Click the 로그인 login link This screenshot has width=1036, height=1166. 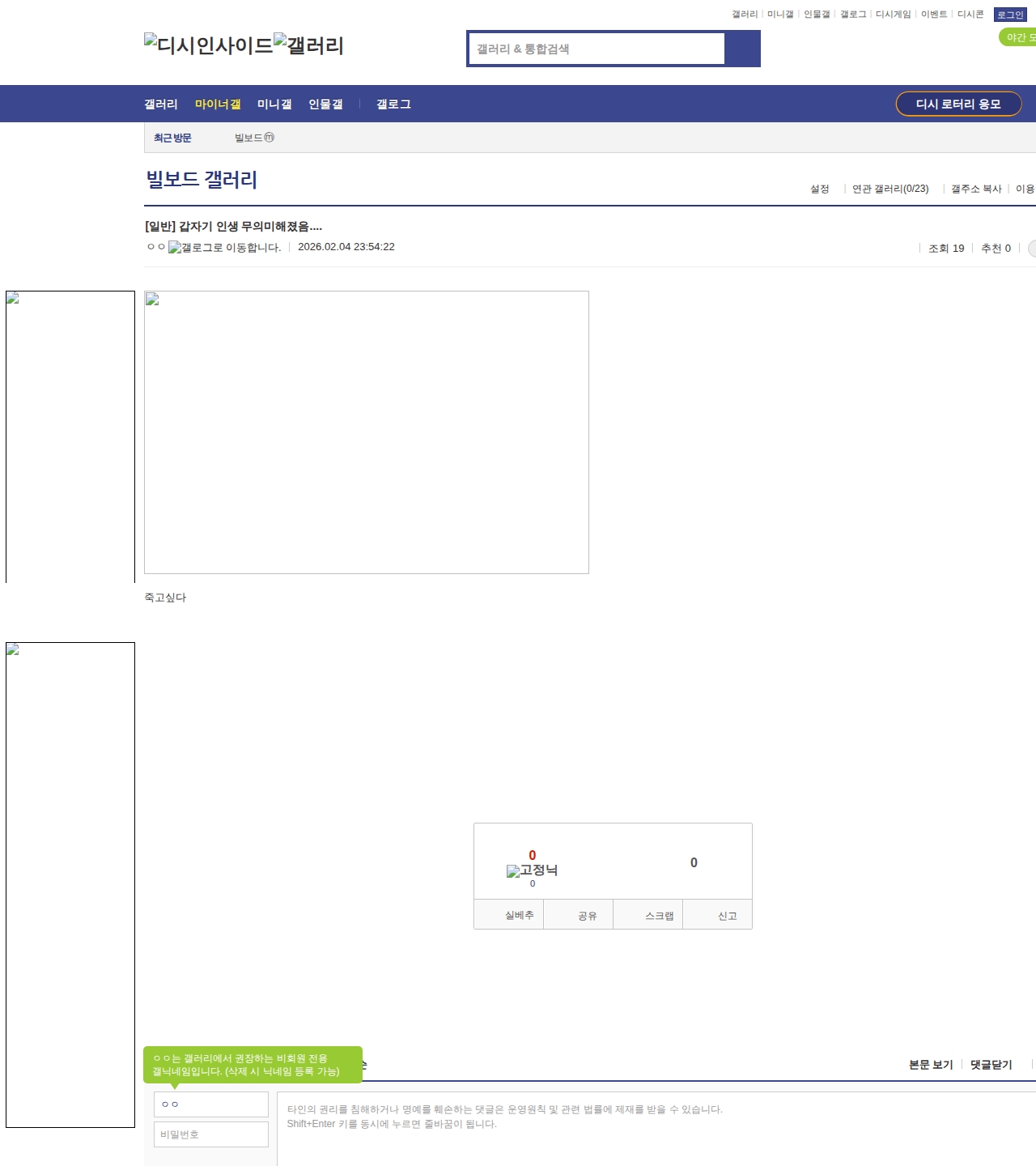pyautogui.click(x=1010, y=15)
